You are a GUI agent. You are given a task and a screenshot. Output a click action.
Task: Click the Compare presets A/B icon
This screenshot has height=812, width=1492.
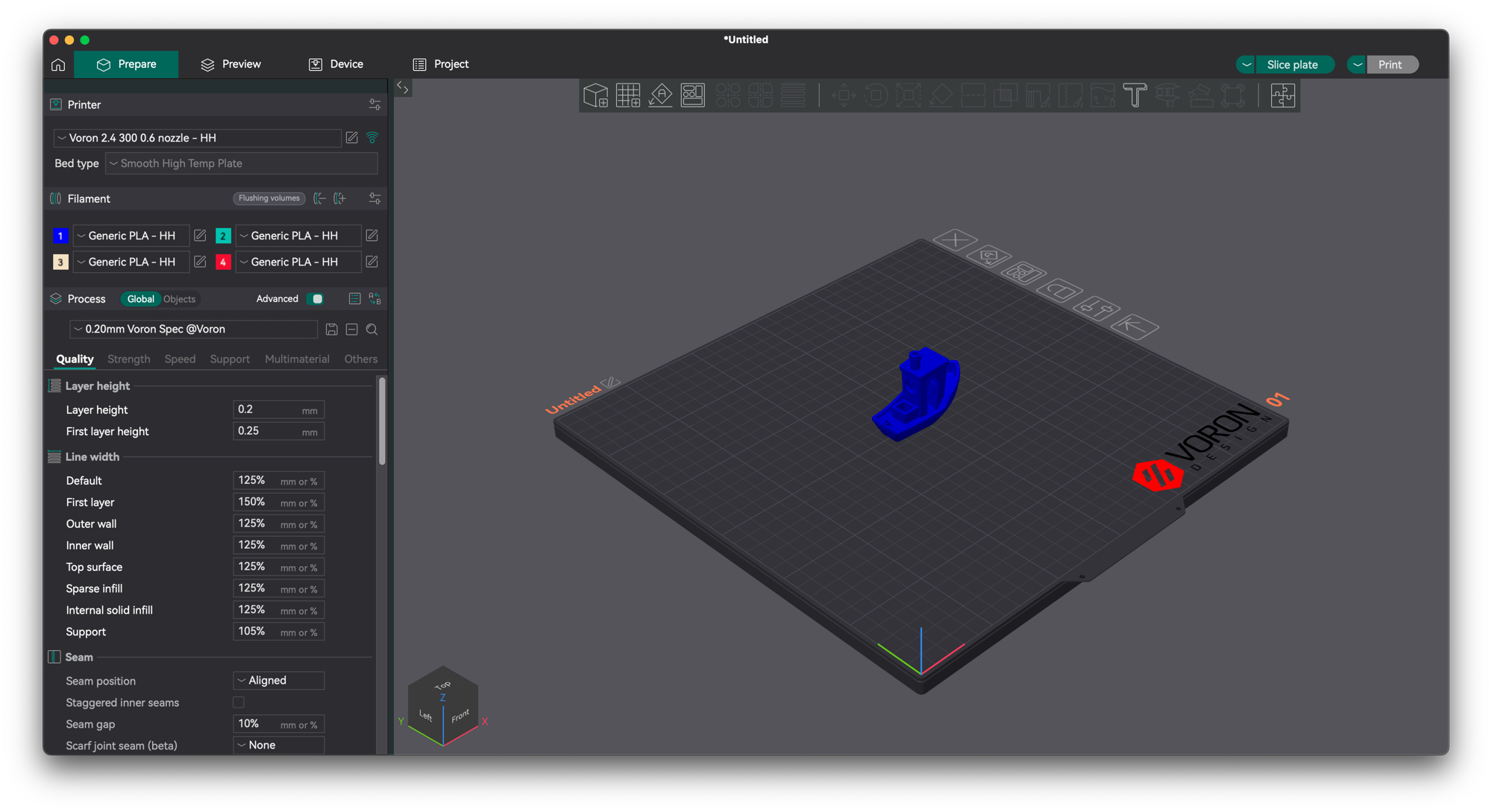click(x=374, y=299)
